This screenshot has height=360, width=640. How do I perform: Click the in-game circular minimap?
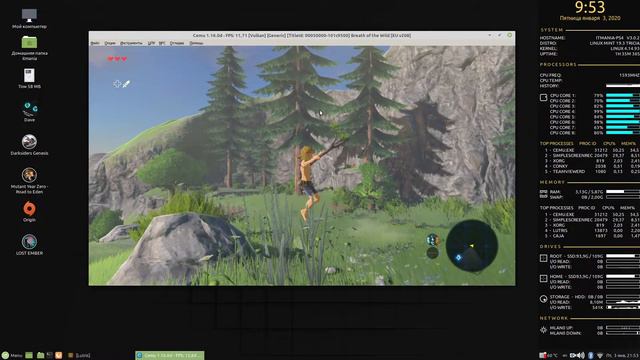471,246
